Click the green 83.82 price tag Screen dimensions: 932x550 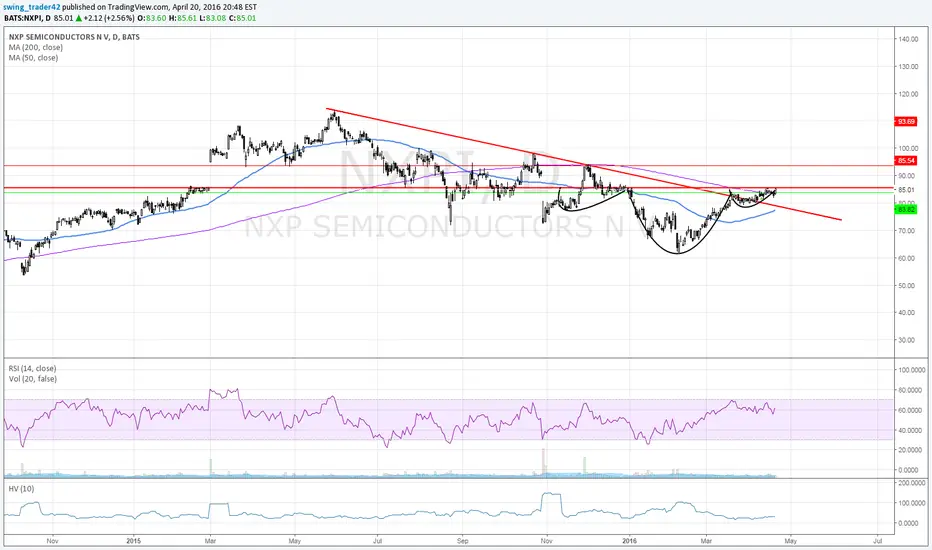click(906, 209)
